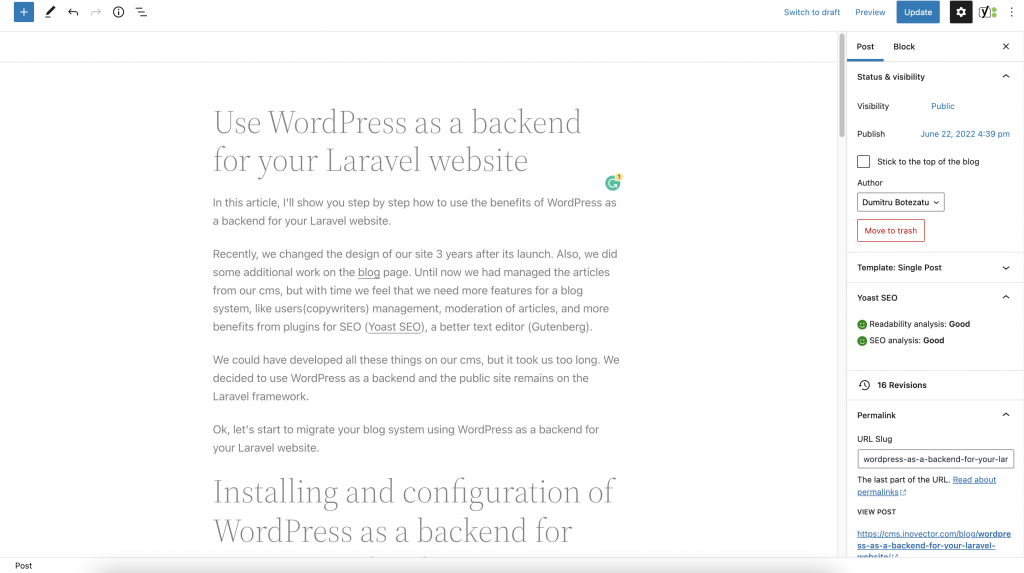
Task: Close the settings sidebar panel
Action: tap(1006, 46)
